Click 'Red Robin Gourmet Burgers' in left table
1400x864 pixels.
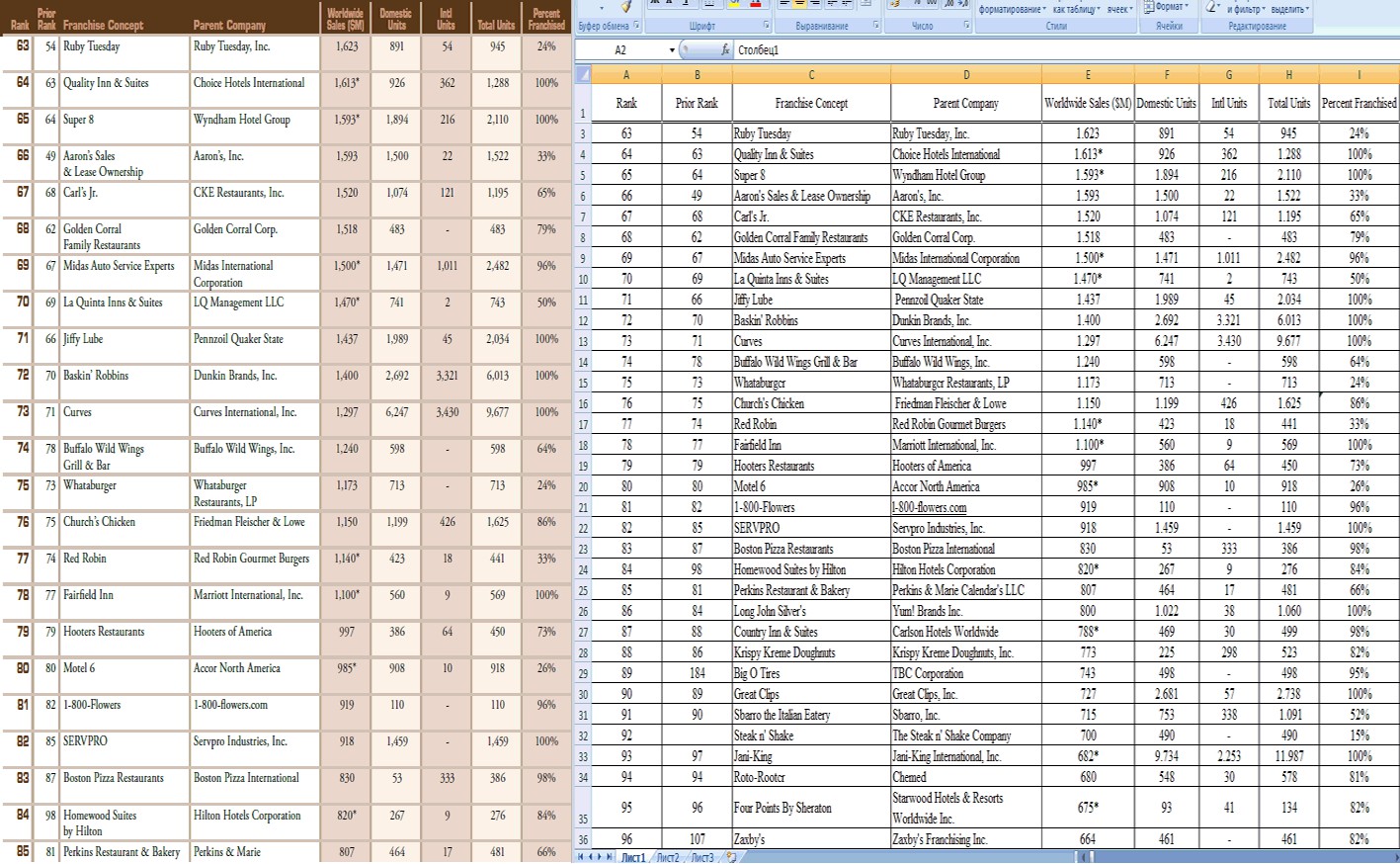tap(251, 559)
